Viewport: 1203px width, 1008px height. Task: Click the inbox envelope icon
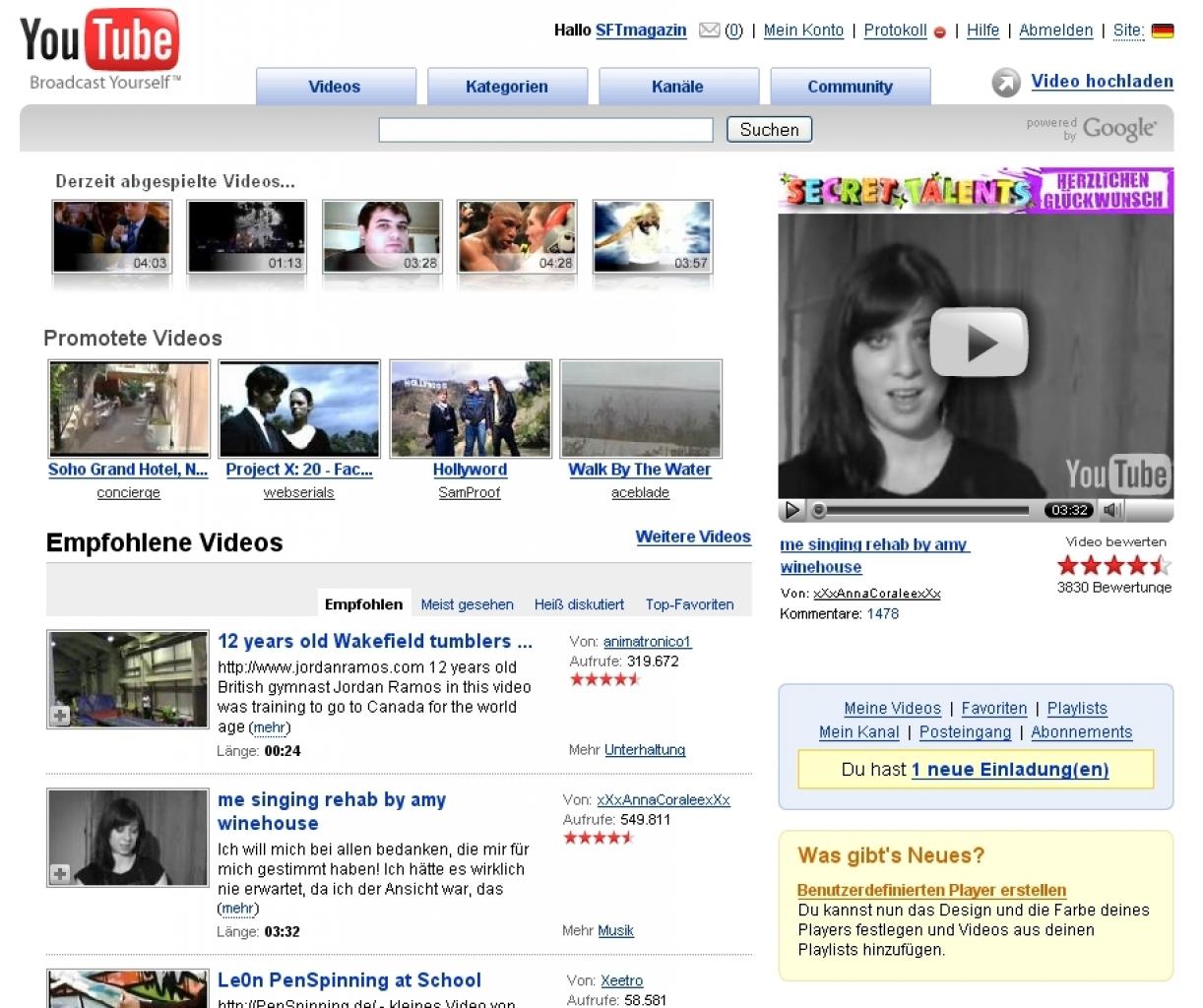point(709,31)
